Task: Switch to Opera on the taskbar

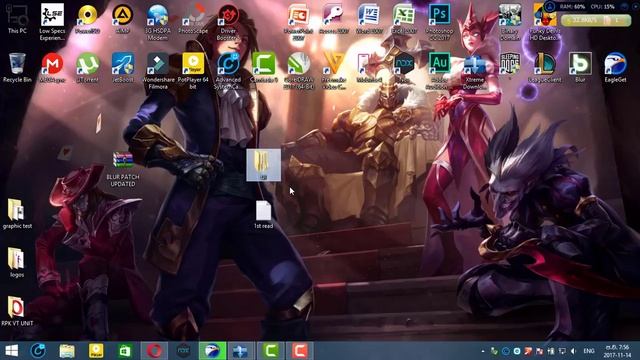Action: (154, 351)
